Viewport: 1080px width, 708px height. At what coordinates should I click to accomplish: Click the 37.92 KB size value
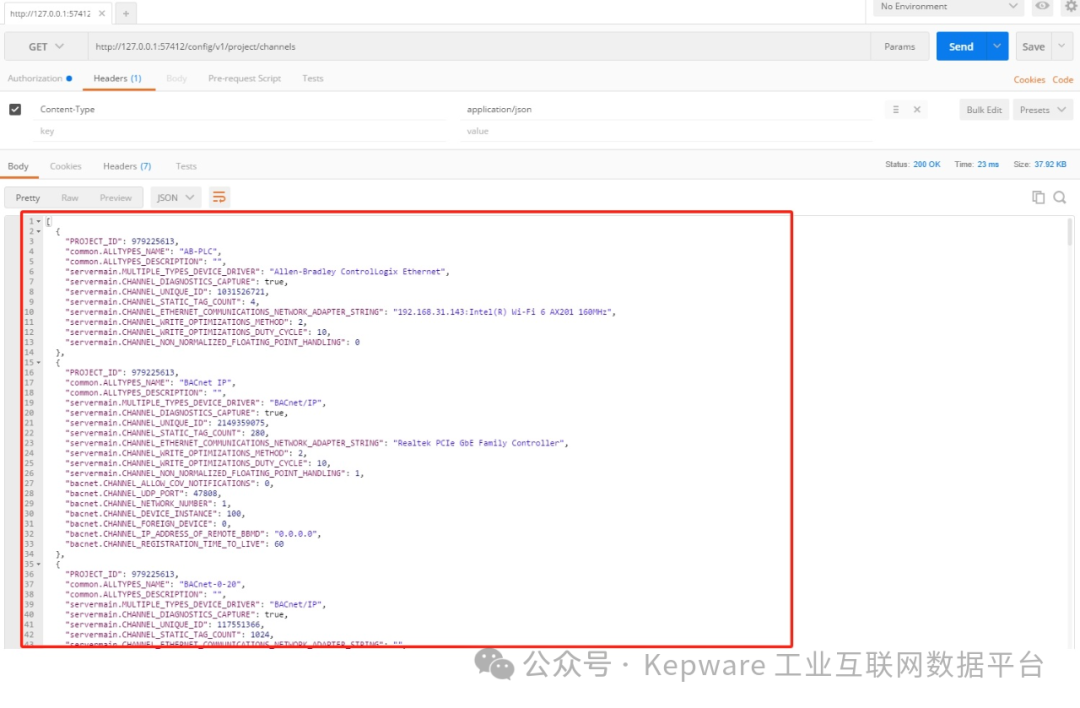pos(1050,165)
